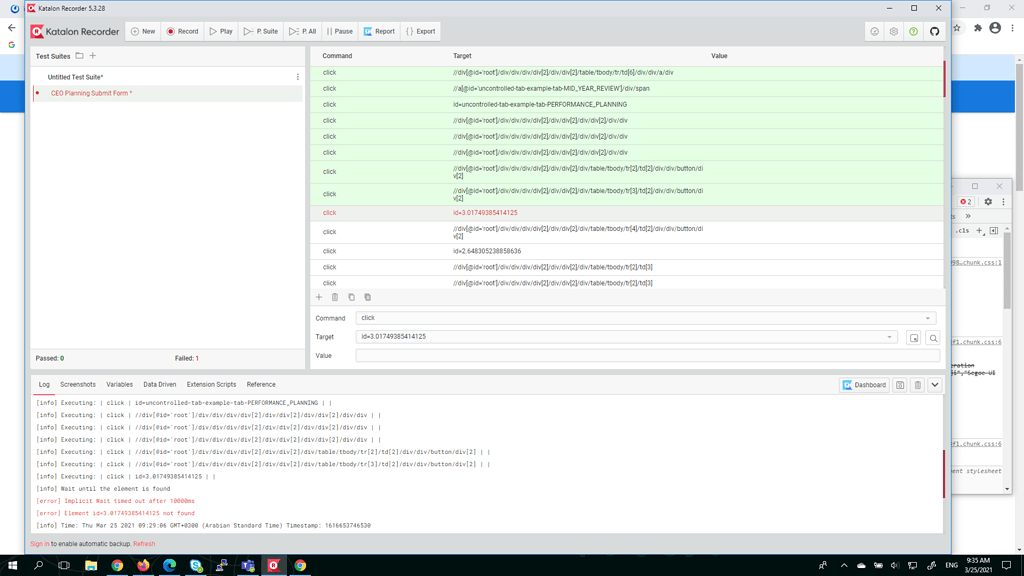This screenshot has width=1024, height=576.
Task: Expand the Target dropdown arrow
Action: click(889, 337)
